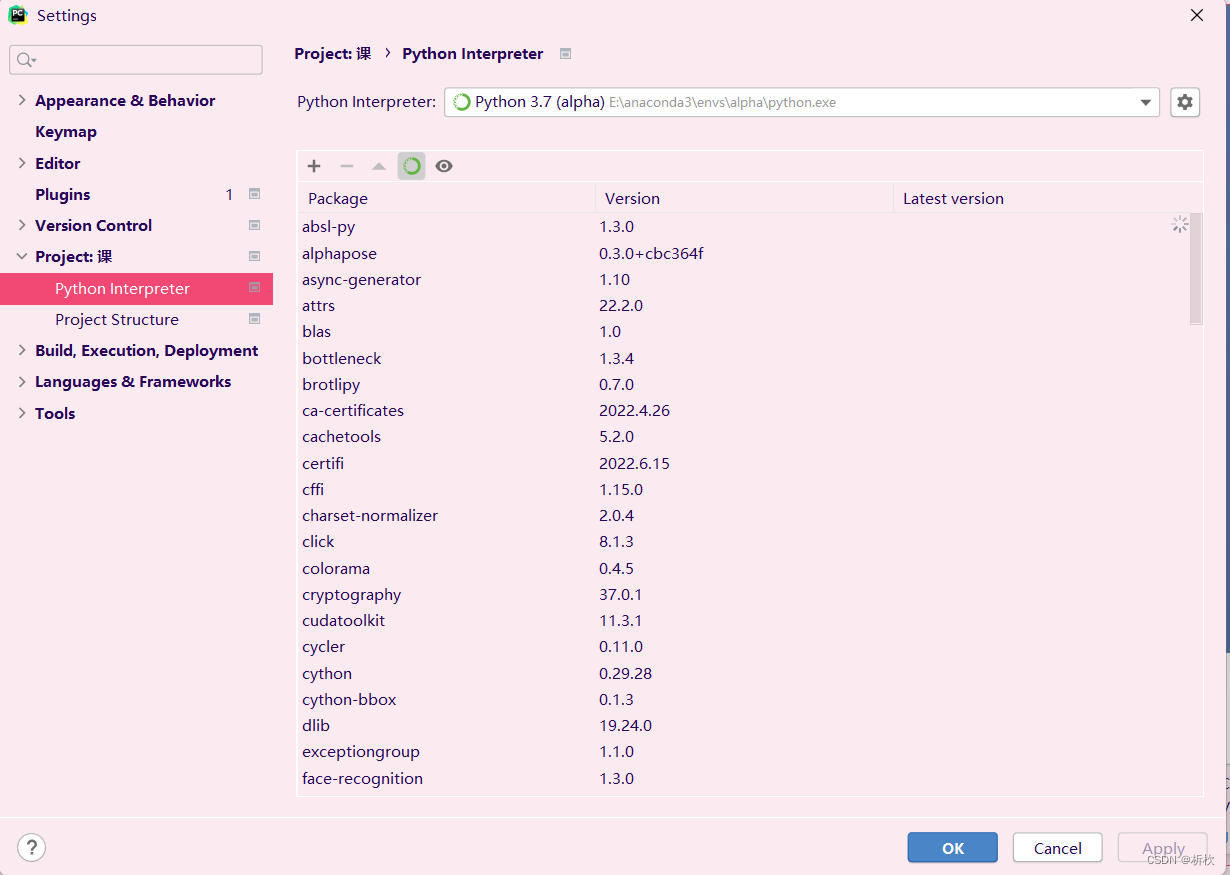Select the cython-bbox package row
The width and height of the screenshot is (1230, 875).
pyautogui.click(x=744, y=699)
